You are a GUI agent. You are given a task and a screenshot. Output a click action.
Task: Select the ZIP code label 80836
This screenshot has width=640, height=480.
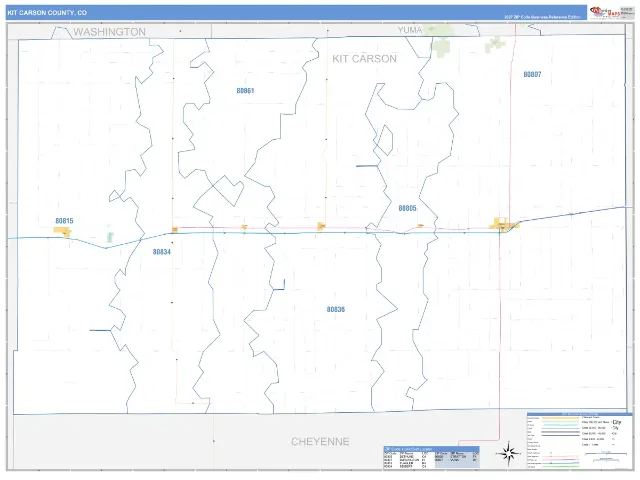pyautogui.click(x=336, y=309)
